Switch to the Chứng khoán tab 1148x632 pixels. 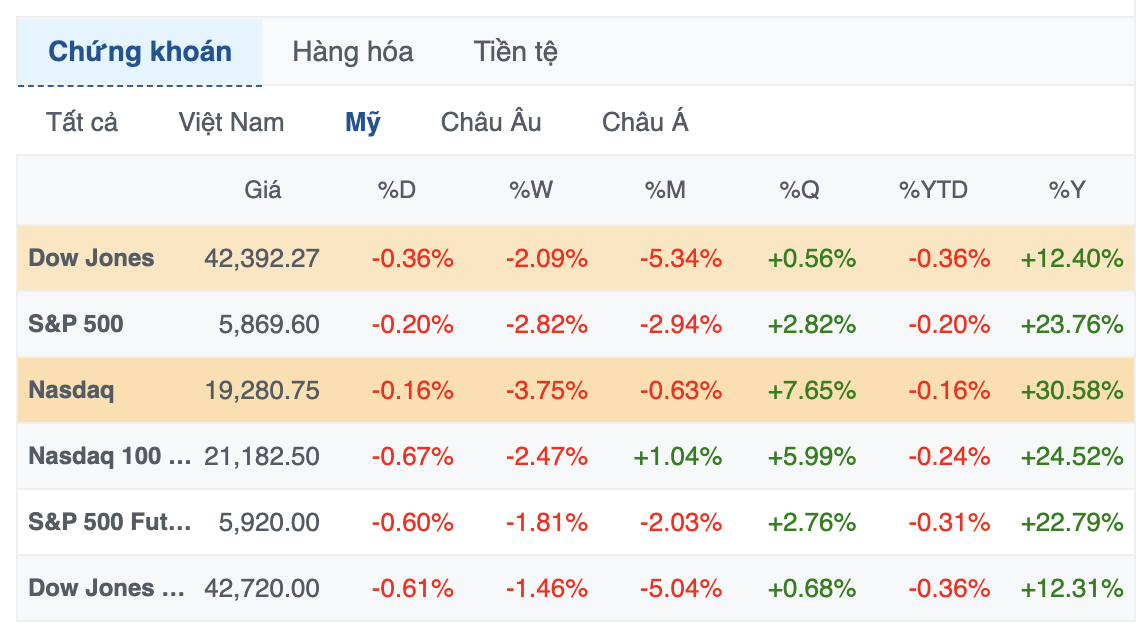(x=140, y=52)
